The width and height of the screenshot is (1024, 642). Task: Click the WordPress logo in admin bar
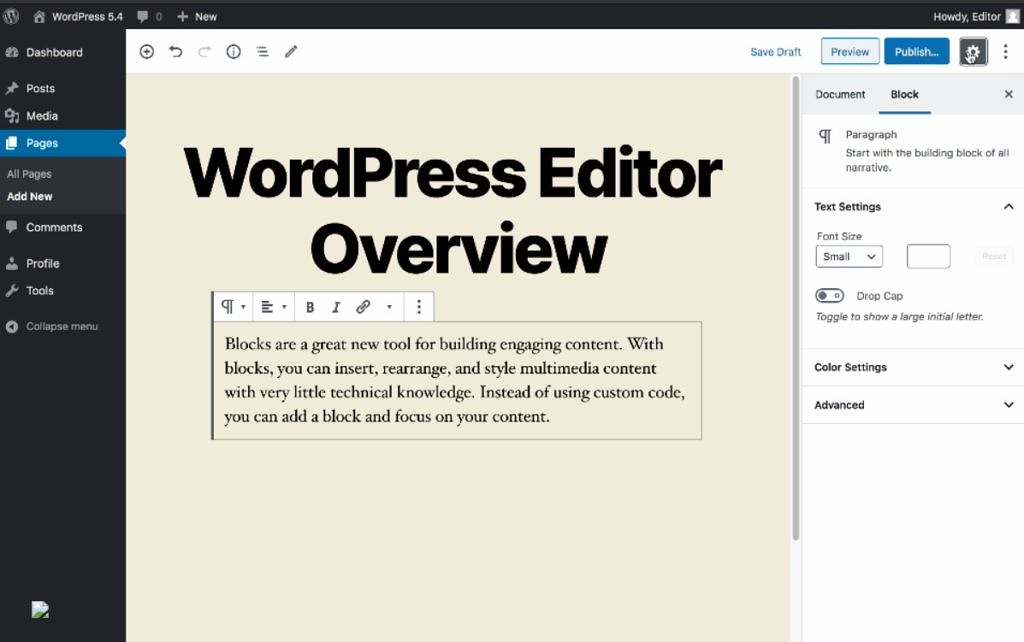[x=11, y=16]
